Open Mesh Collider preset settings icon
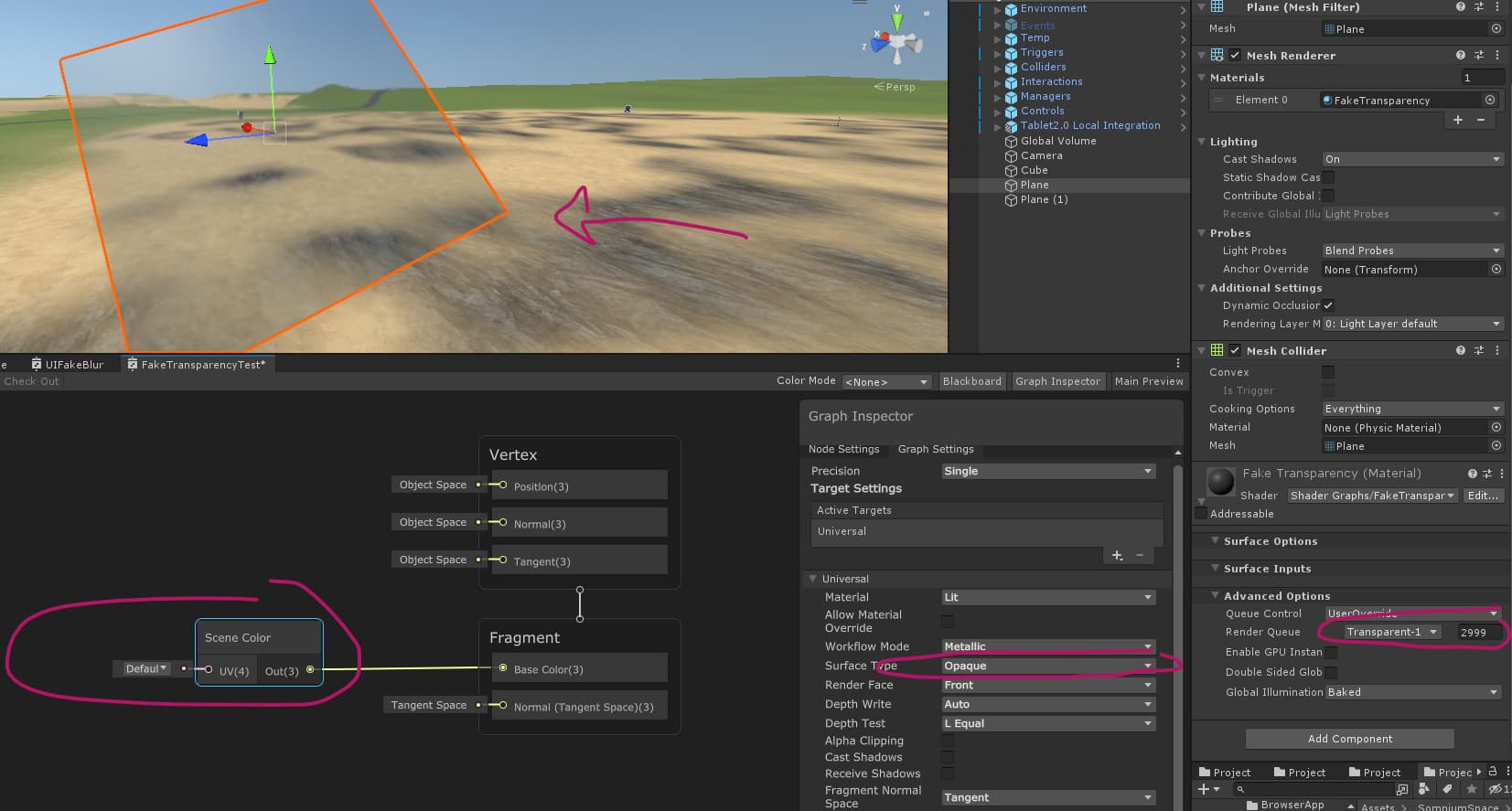Screen dimensions: 1512x811 1479,351
